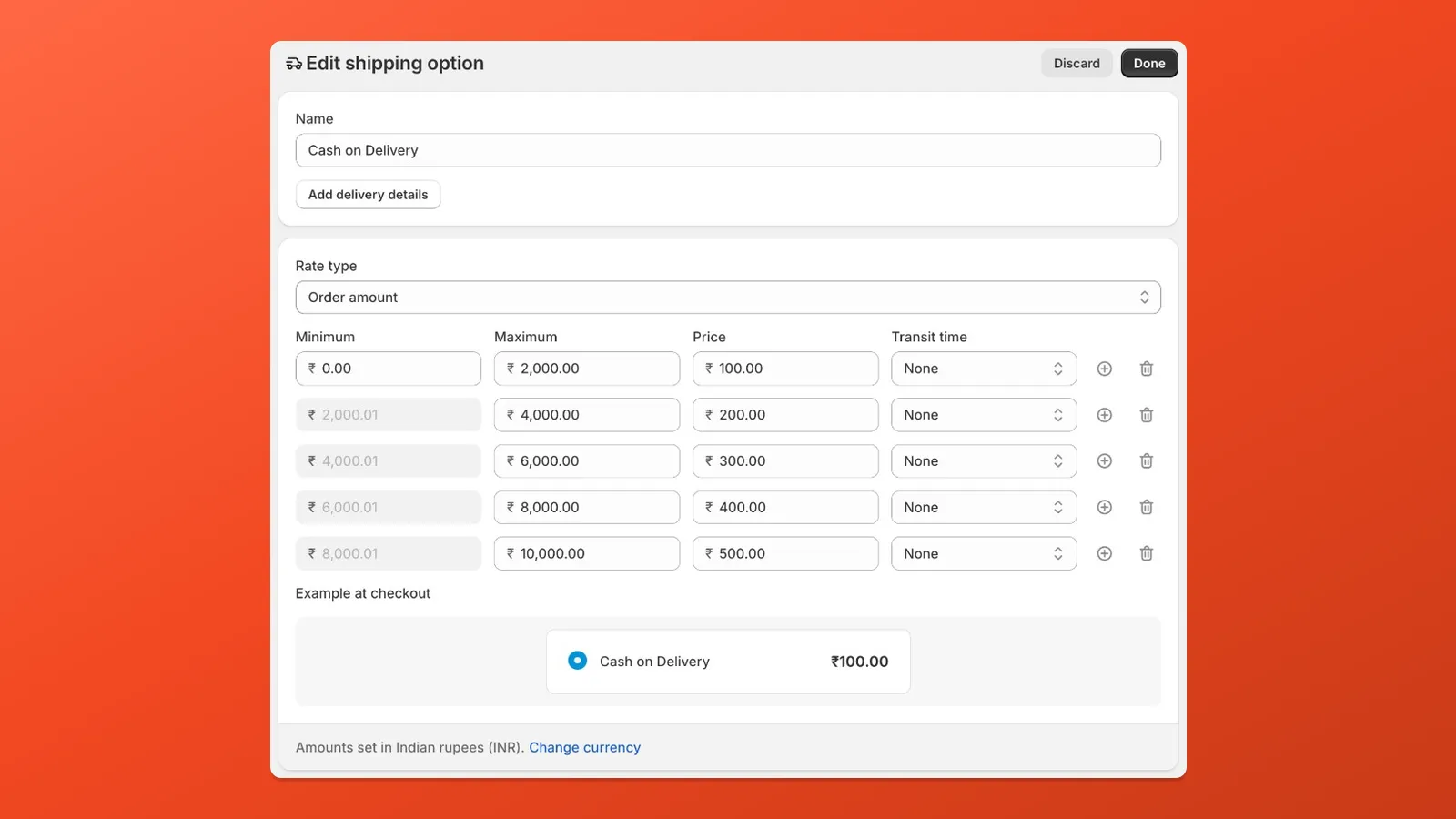The width and height of the screenshot is (1456, 819).
Task: Click the plus icon beside the ₹300.00 rate row
Action: tap(1104, 460)
